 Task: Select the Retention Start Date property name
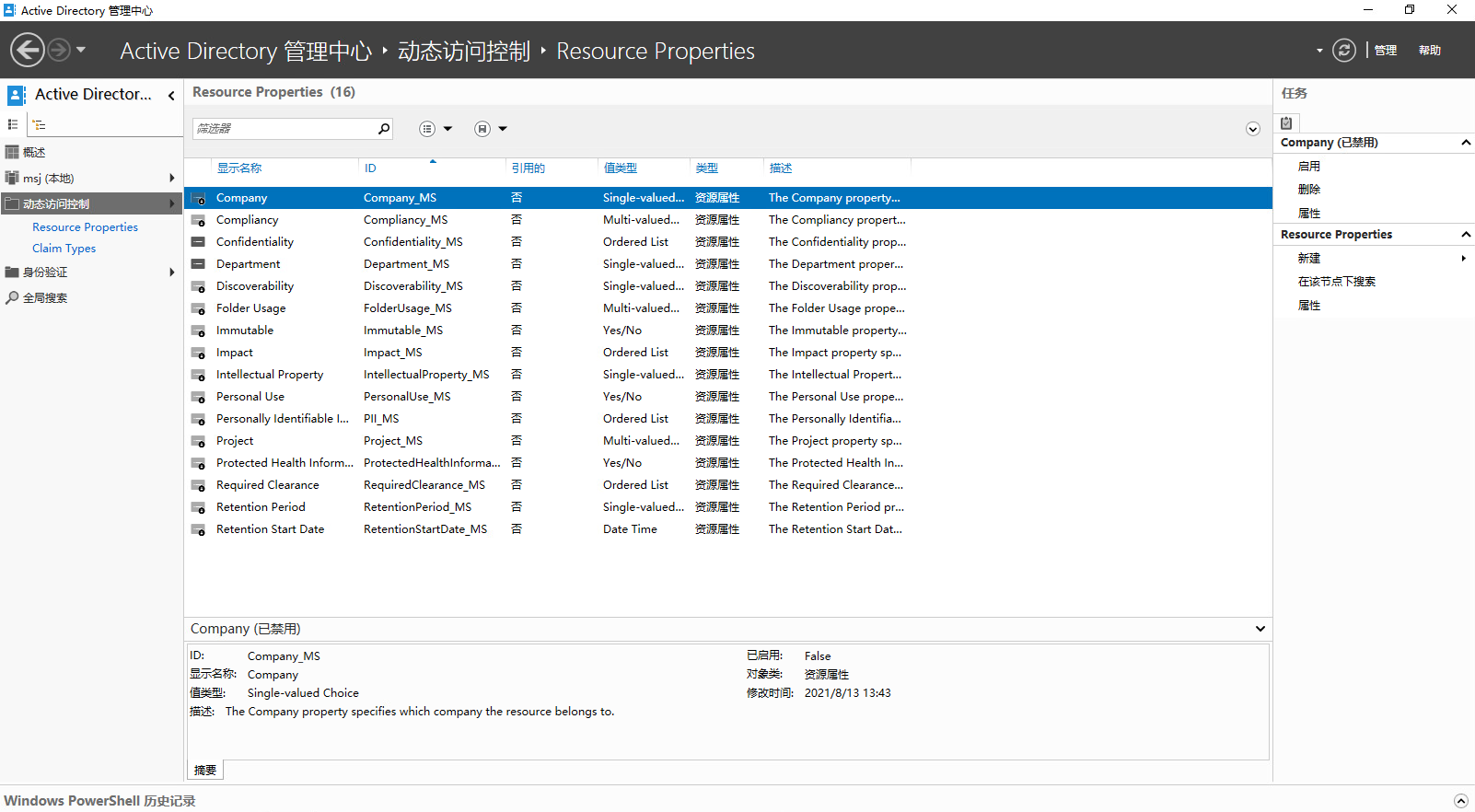pos(270,529)
